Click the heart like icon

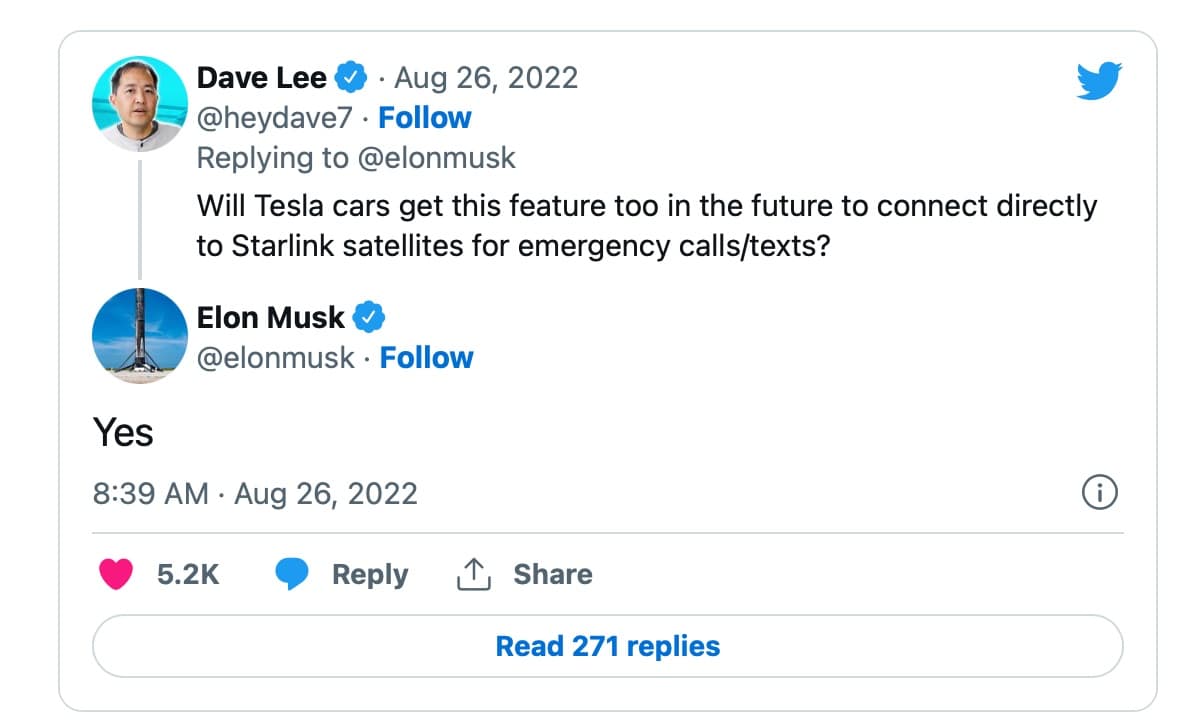tap(116, 574)
